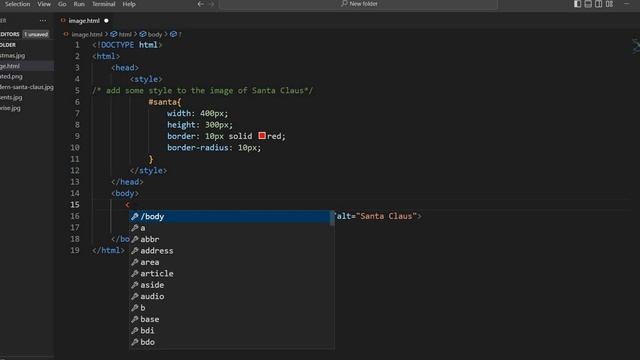The height and width of the screenshot is (360, 640).
Task: Open the customize layout icon
Action: 609,4
